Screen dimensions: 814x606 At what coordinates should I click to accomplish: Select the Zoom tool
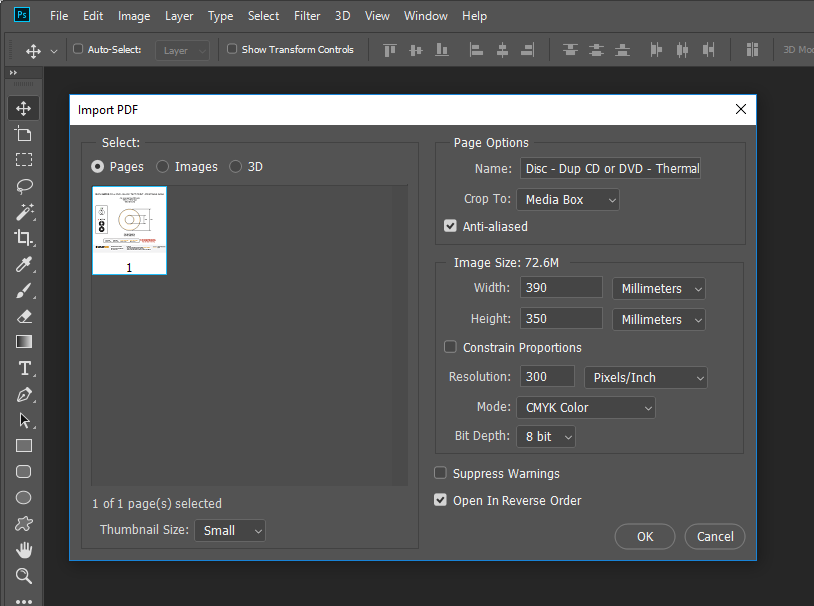(x=23, y=576)
